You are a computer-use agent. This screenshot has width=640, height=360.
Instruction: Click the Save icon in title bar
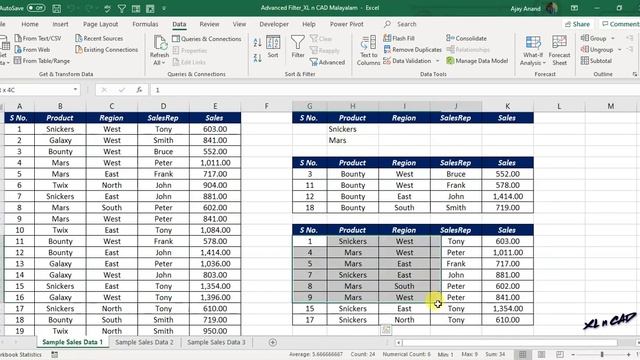click(57, 8)
